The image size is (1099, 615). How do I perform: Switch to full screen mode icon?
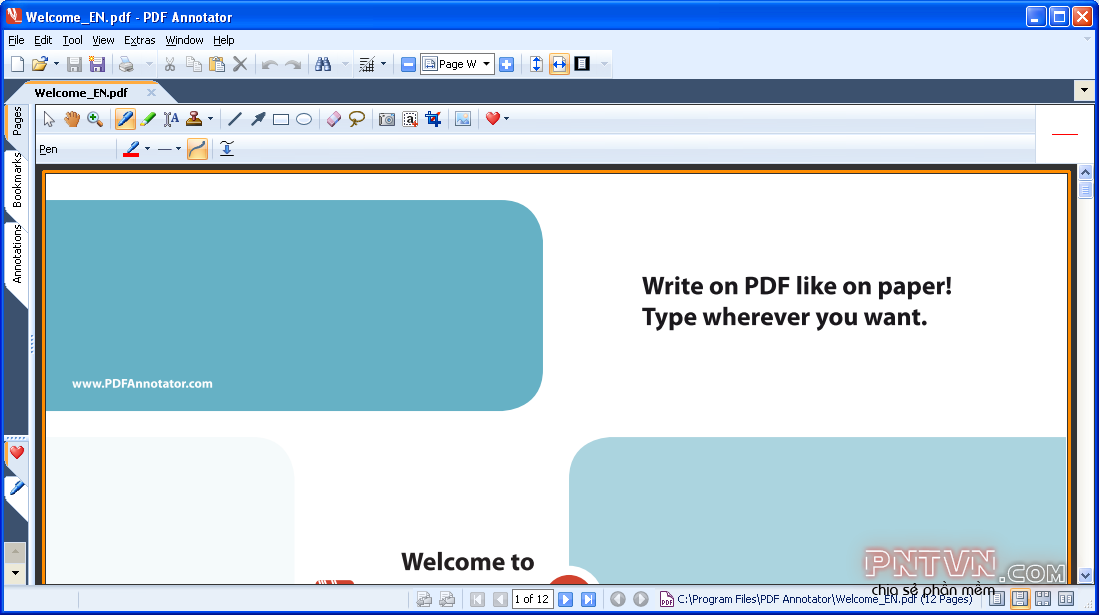[x=582, y=65]
